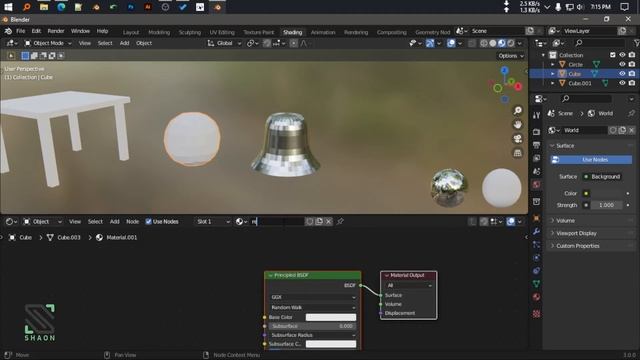Open the Edit menu
The image size is (640, 360).
(36, 31)
